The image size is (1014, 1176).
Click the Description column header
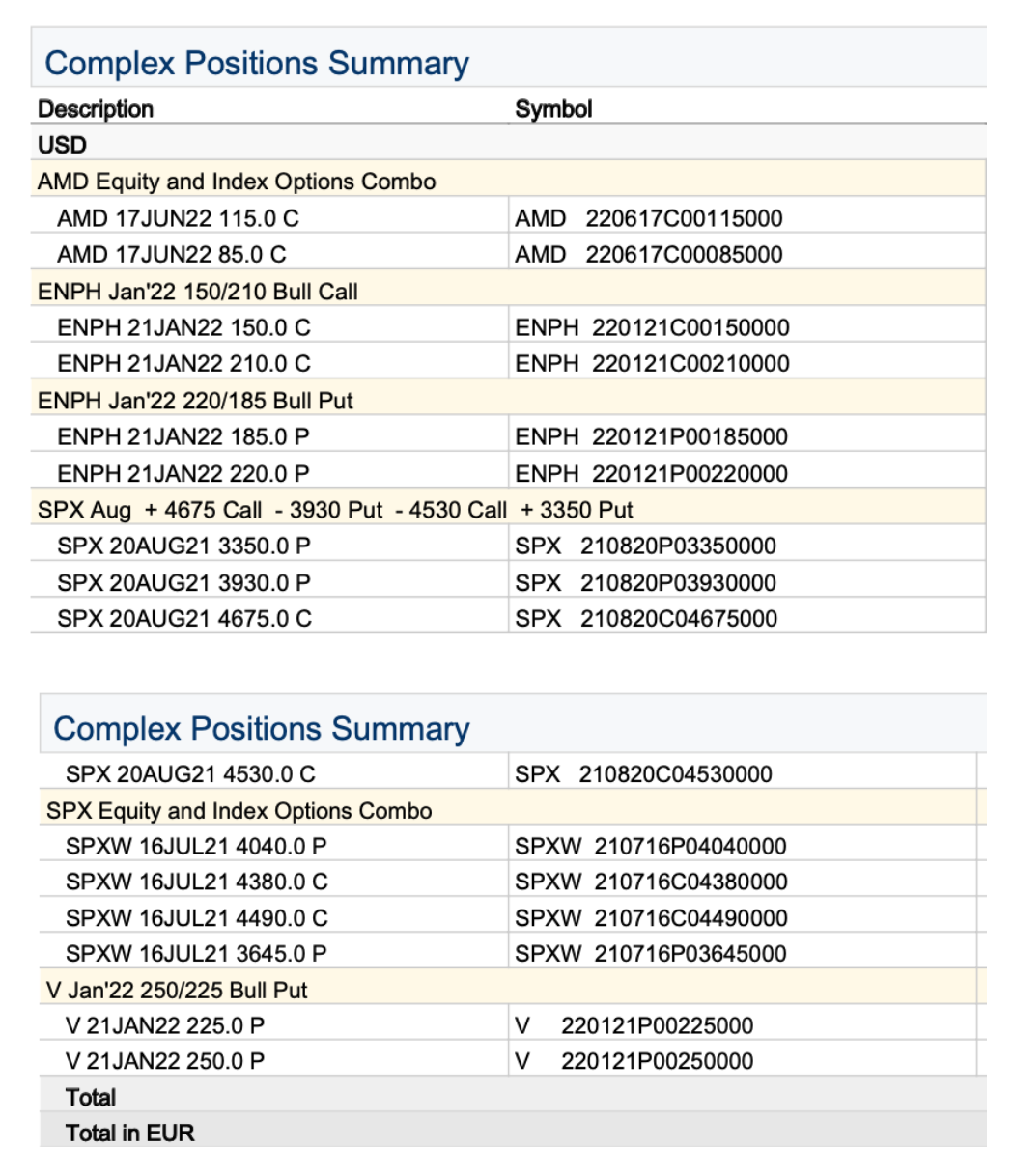pos(96,109)
